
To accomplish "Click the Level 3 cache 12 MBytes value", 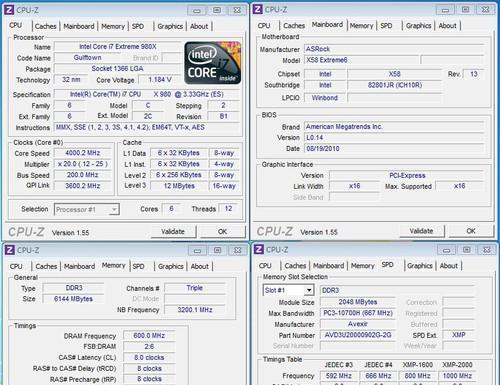I will [x=179, y=186].
